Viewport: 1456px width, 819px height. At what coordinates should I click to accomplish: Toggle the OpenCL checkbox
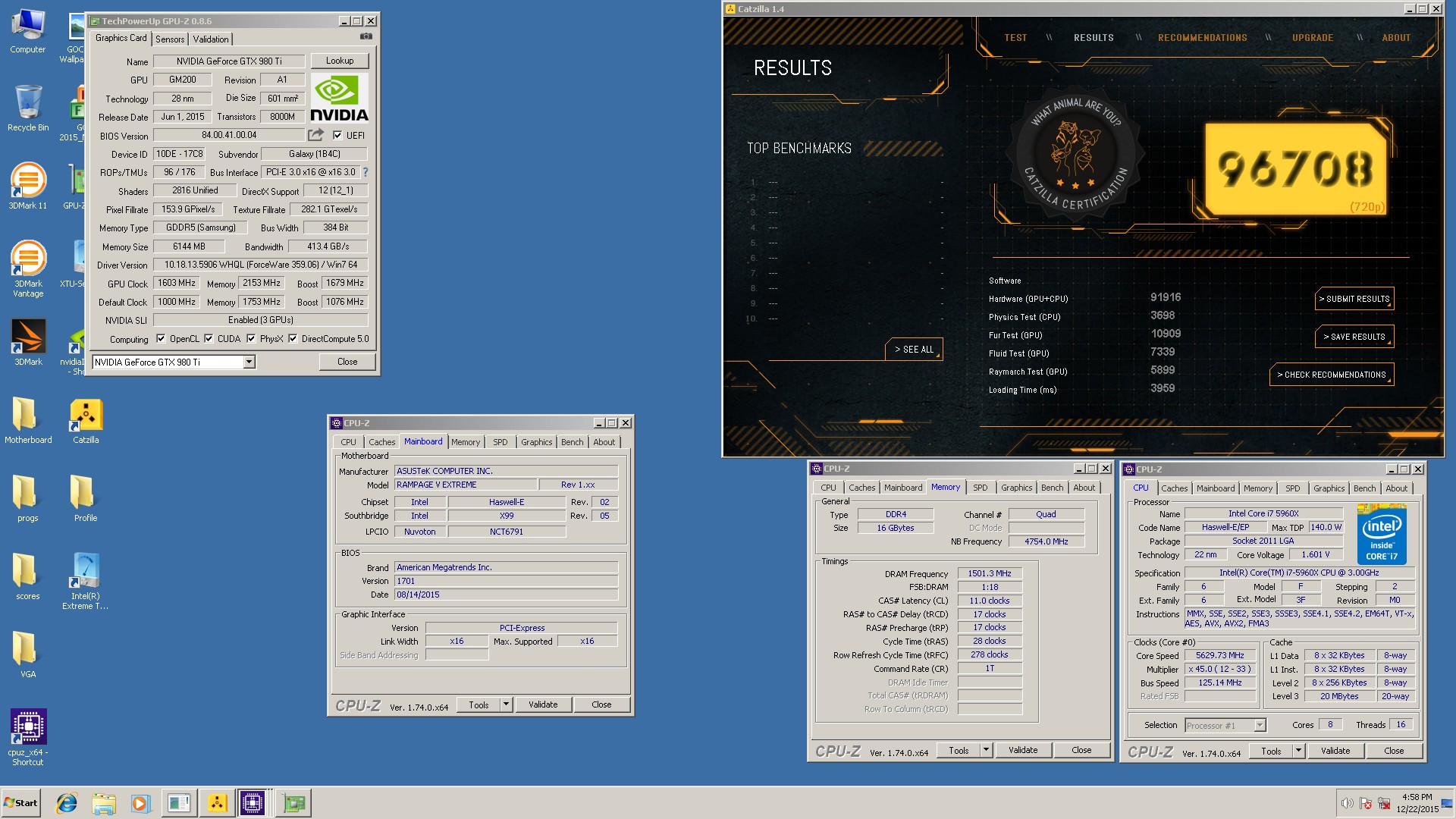coord(161,339)
